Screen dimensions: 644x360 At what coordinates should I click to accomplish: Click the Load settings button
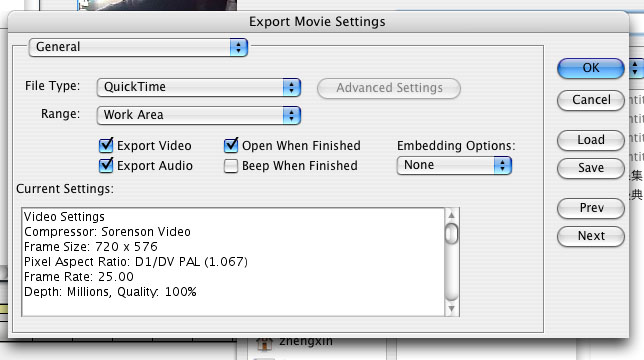tap(591, 140)
